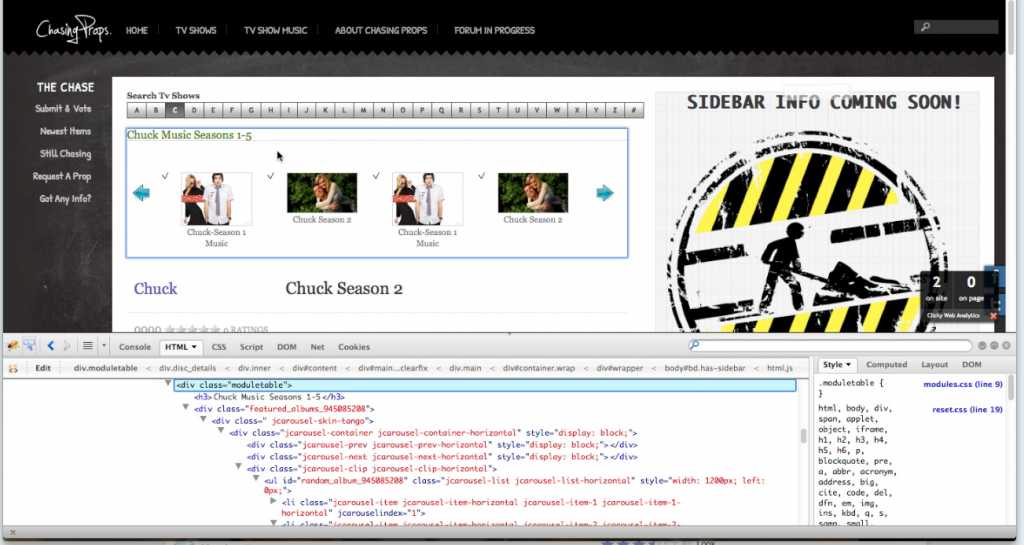Select letter C in show search
The height and width of the screenshot is (545, 1024).
tap(175, 110)
